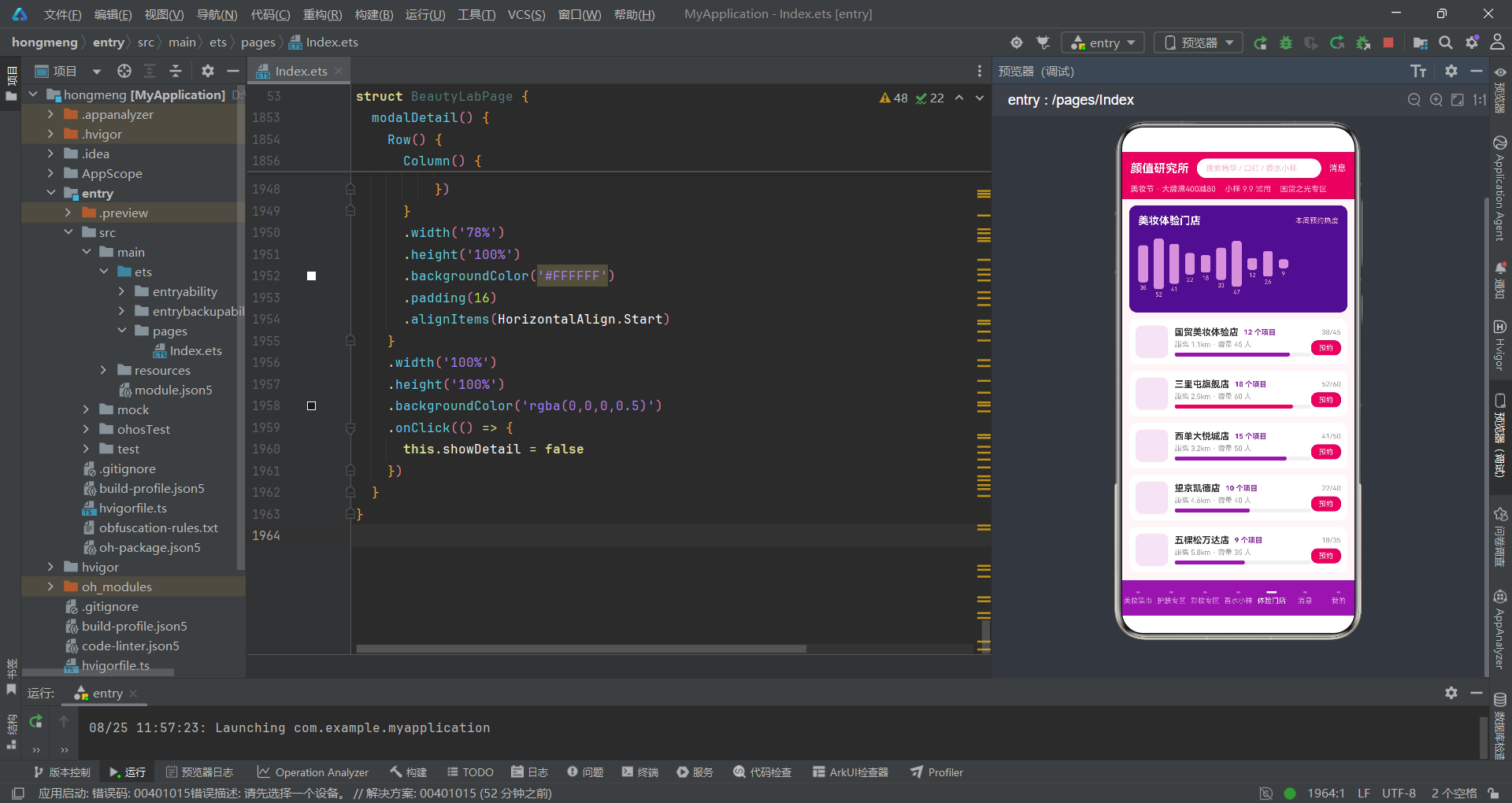Open the Profiler tool window tab
This screenshot has height=803, width=1512.
pyautogui.click(x=937, y=772)
